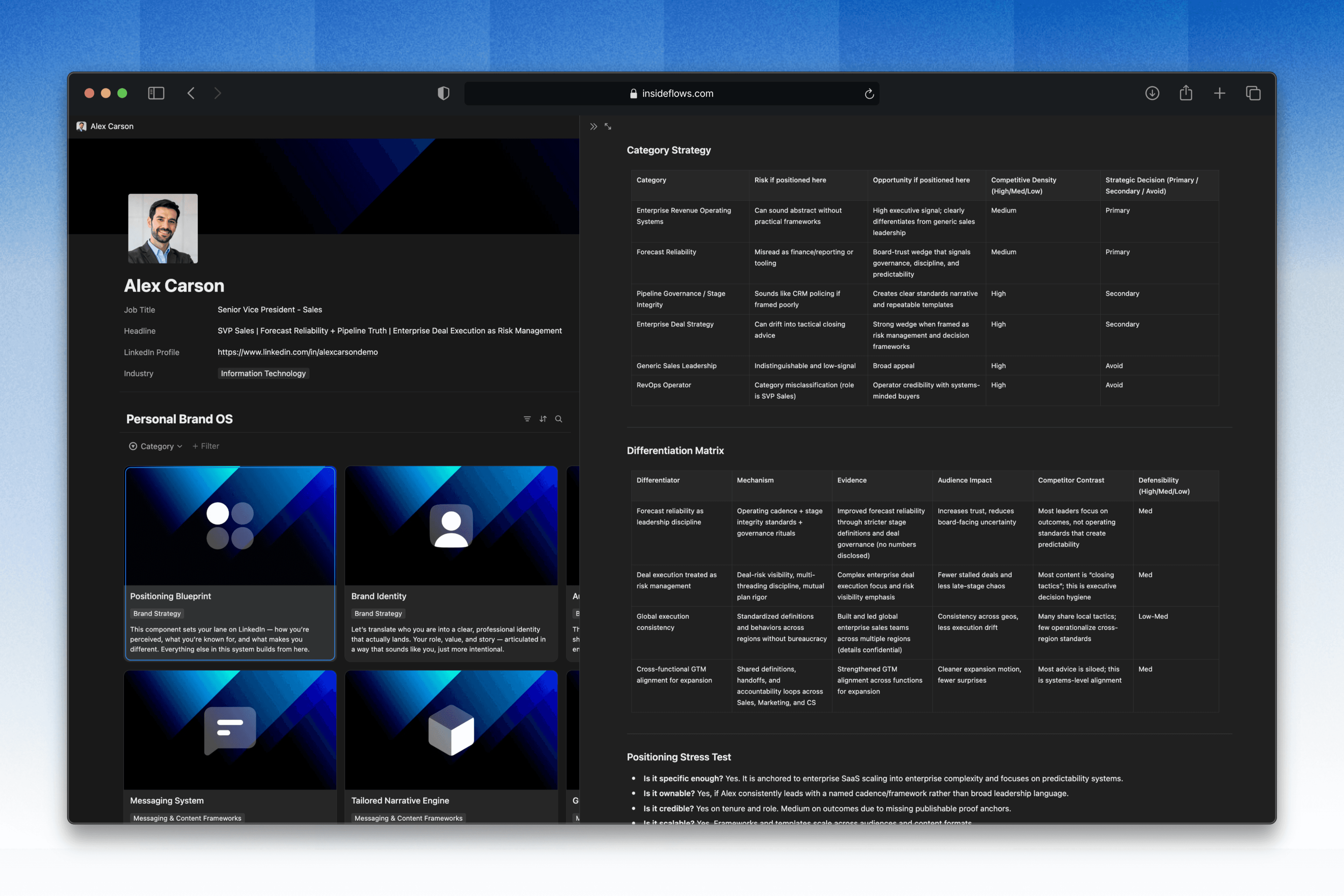Show the tab overview icon
Image resolution: width=1344 pixels, height=896 pixels.
click(1253, 93)
